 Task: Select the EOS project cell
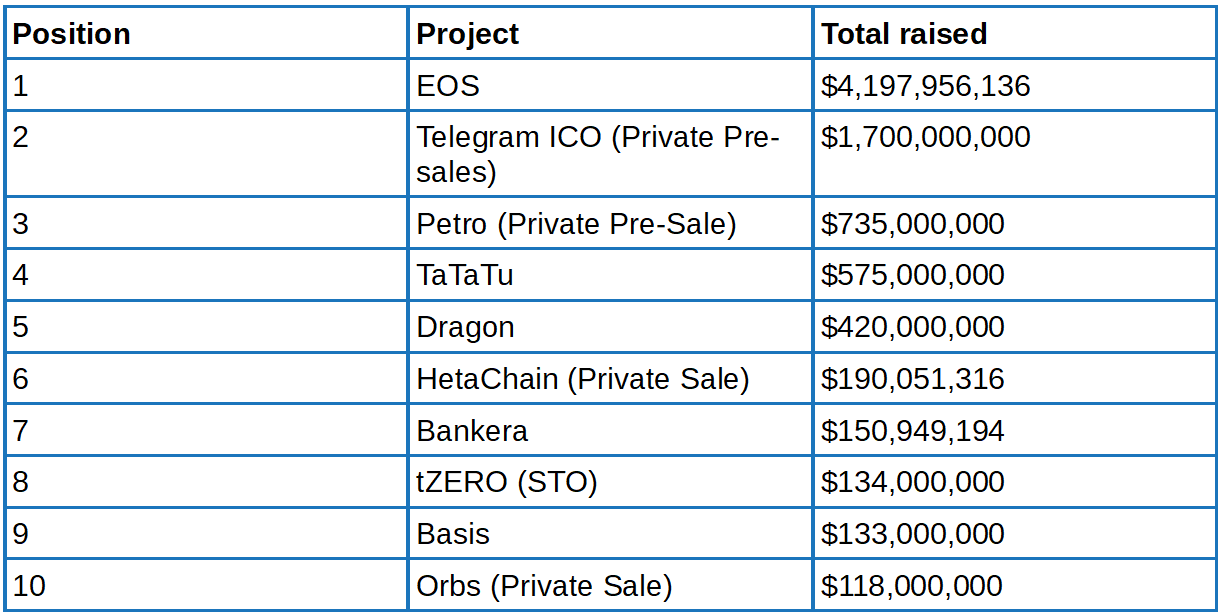tap(448, 86)
